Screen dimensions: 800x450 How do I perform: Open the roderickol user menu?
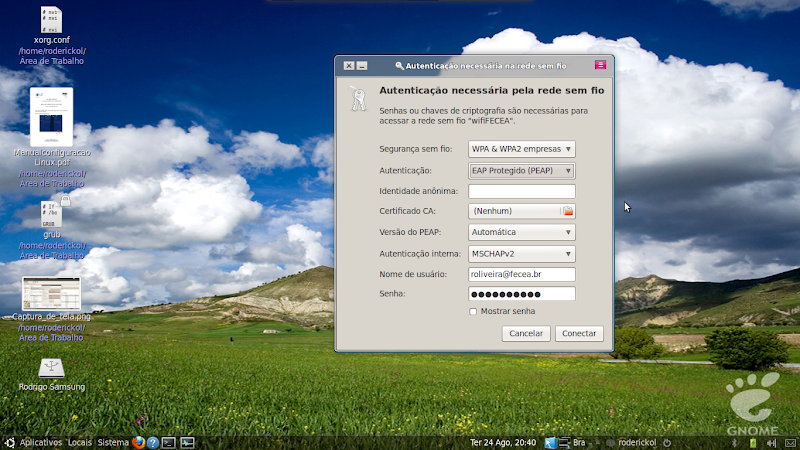pos(637,442)
